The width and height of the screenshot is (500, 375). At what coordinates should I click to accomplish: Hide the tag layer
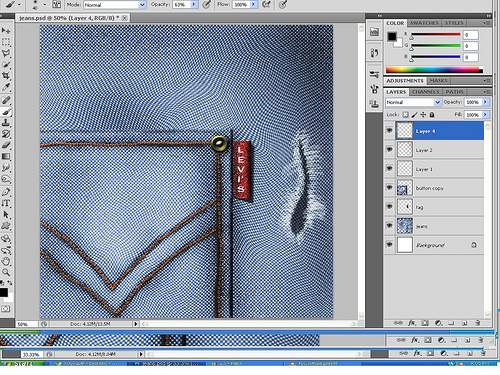pos(389,206)
